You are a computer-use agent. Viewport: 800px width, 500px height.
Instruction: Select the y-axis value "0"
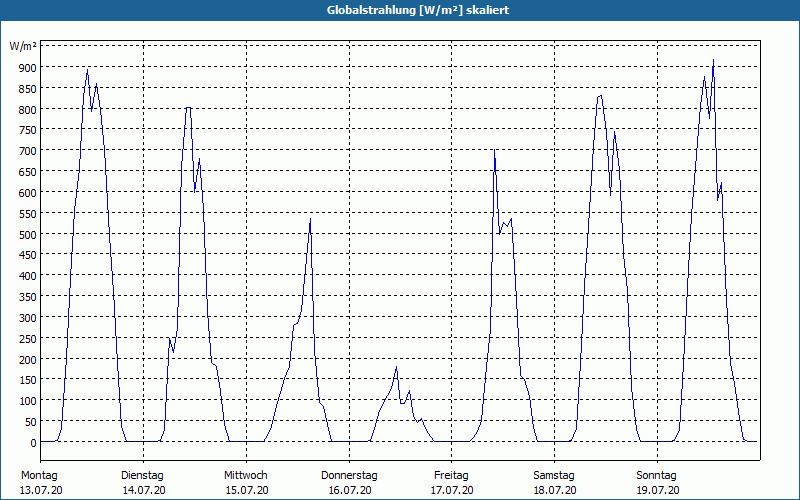click(33, 443)
